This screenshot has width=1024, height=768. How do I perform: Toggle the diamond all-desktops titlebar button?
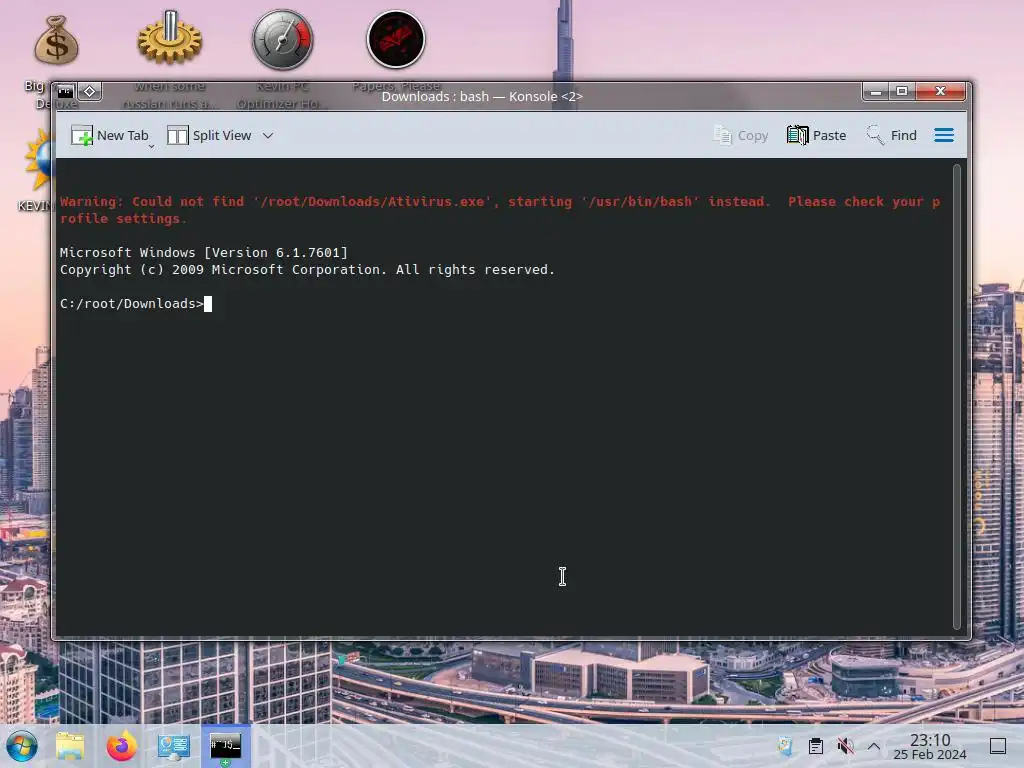point(89,91)
